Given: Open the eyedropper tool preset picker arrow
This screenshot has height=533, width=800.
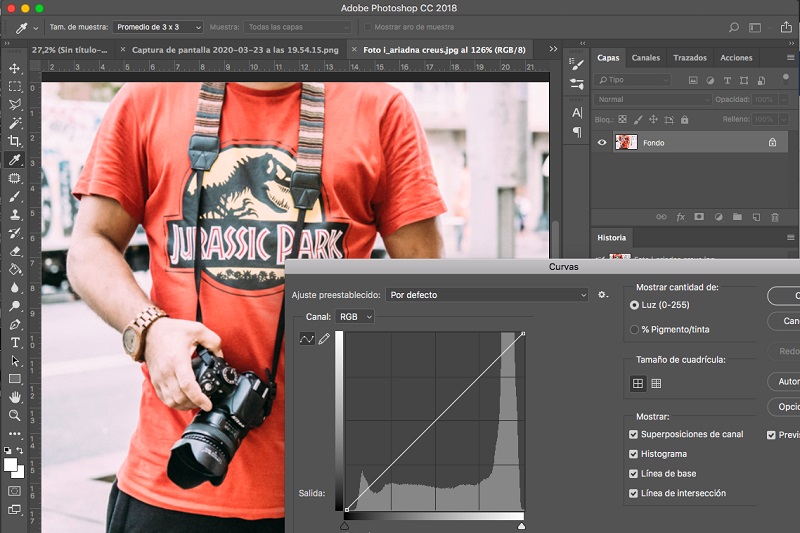Looking at the screenshot, I should (x=35, y=28).
